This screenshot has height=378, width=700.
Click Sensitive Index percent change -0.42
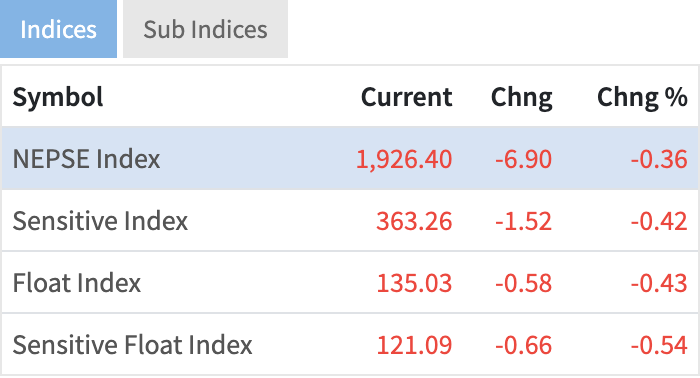(x=659, y=221)
